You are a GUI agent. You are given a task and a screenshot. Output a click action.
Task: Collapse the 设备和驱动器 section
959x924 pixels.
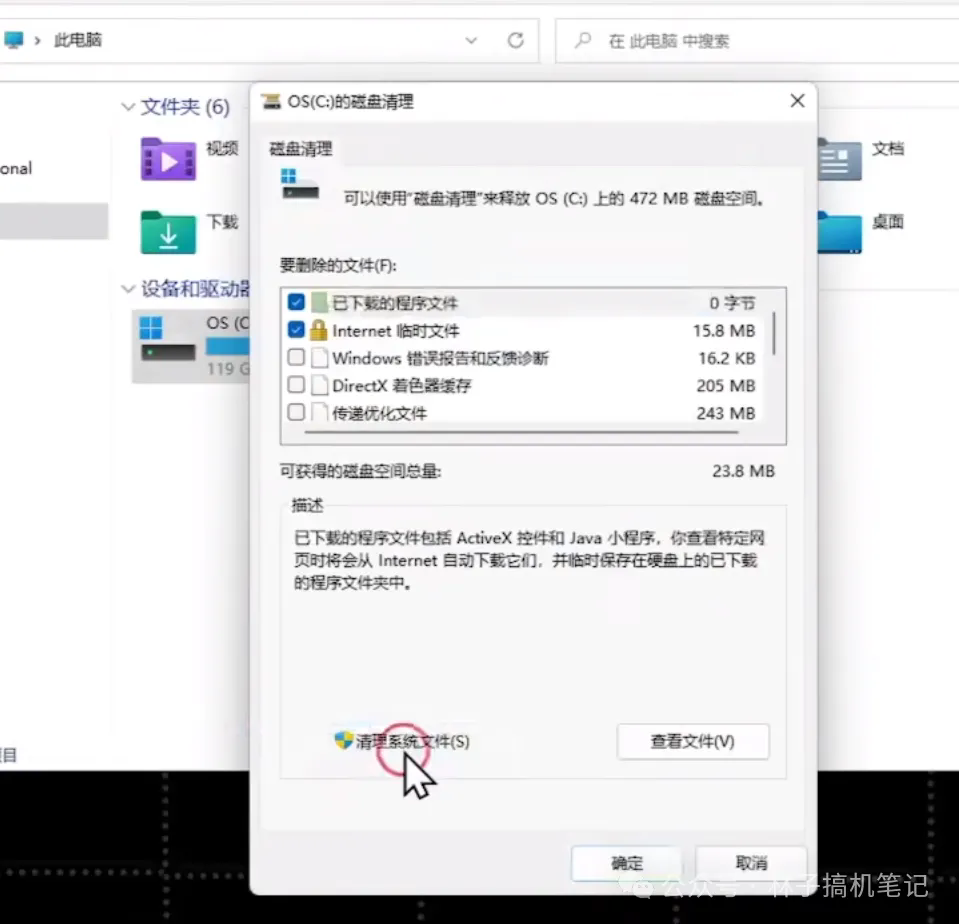click(x=129, y=288)
